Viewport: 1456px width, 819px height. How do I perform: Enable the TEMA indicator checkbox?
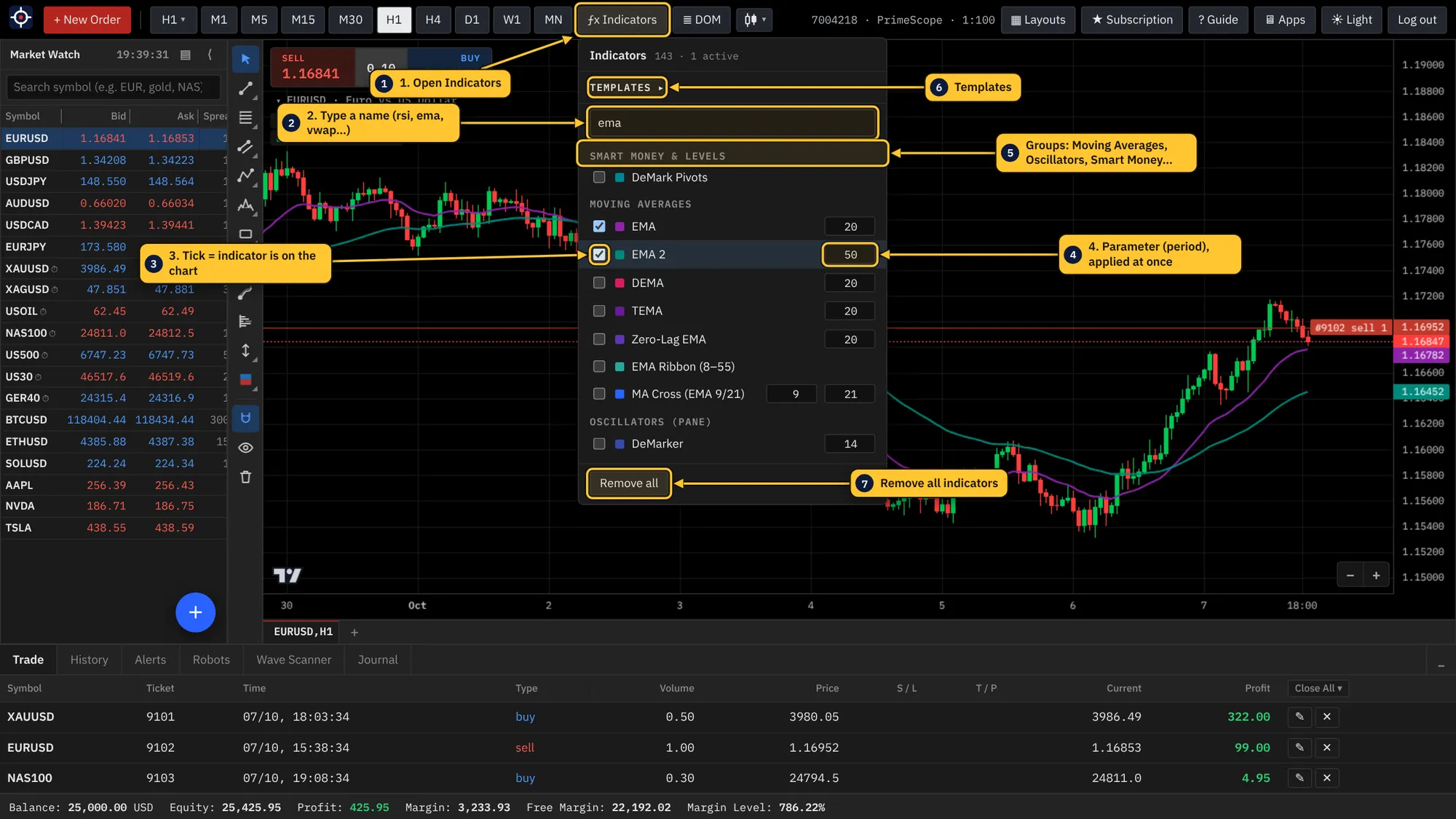click(599, 311)
